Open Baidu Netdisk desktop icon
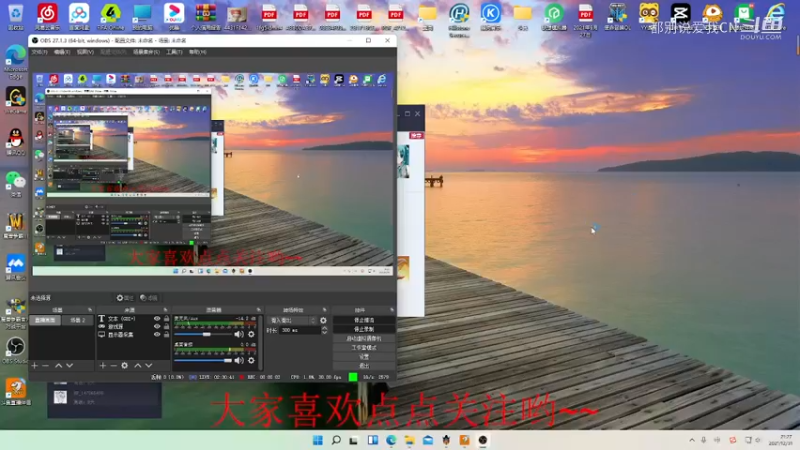This screenshot has height=450, width=800. (x=79, y=16)
